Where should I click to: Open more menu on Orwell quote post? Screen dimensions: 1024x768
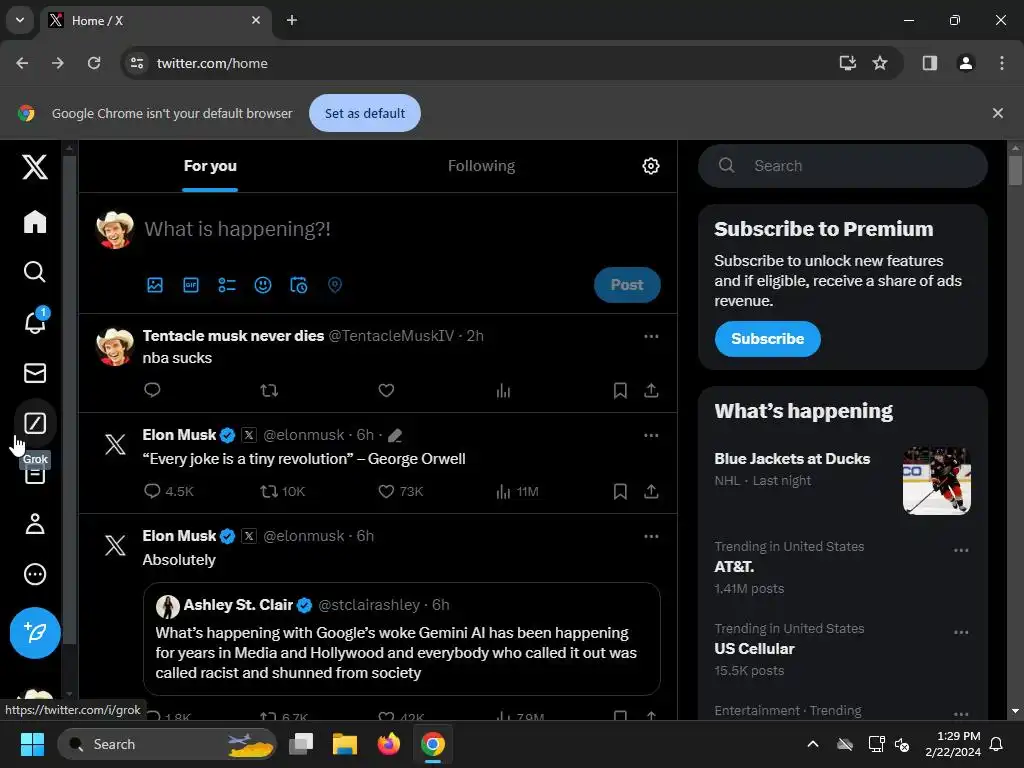(x=651, y=435)
